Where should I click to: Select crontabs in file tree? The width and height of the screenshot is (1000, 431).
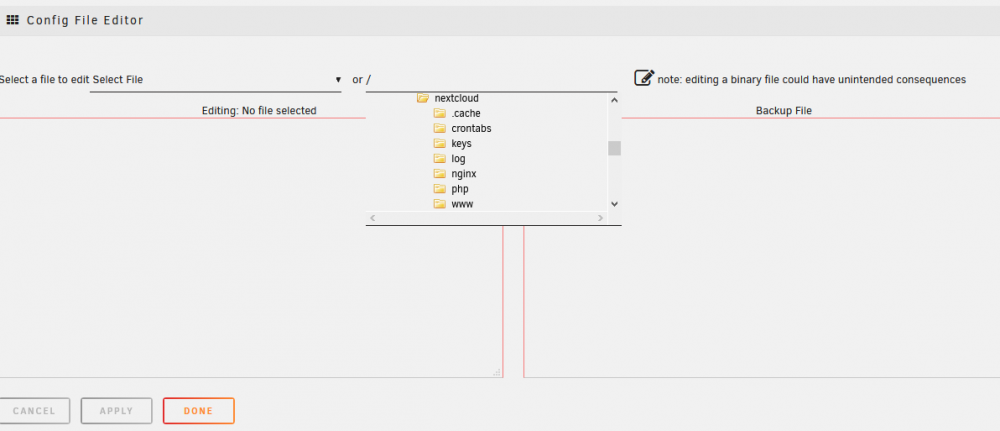[x=471, y=128]
